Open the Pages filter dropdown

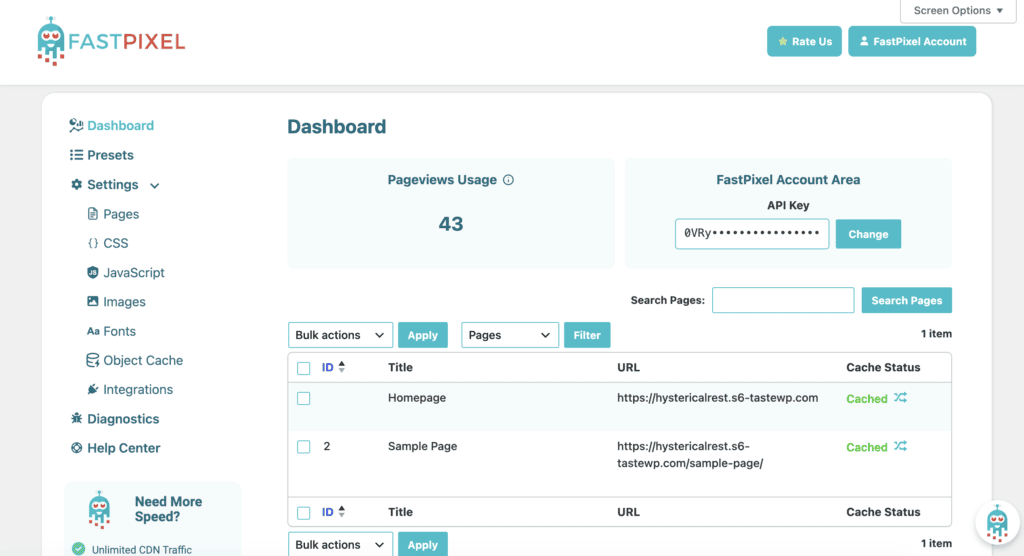tap(510, 335)
